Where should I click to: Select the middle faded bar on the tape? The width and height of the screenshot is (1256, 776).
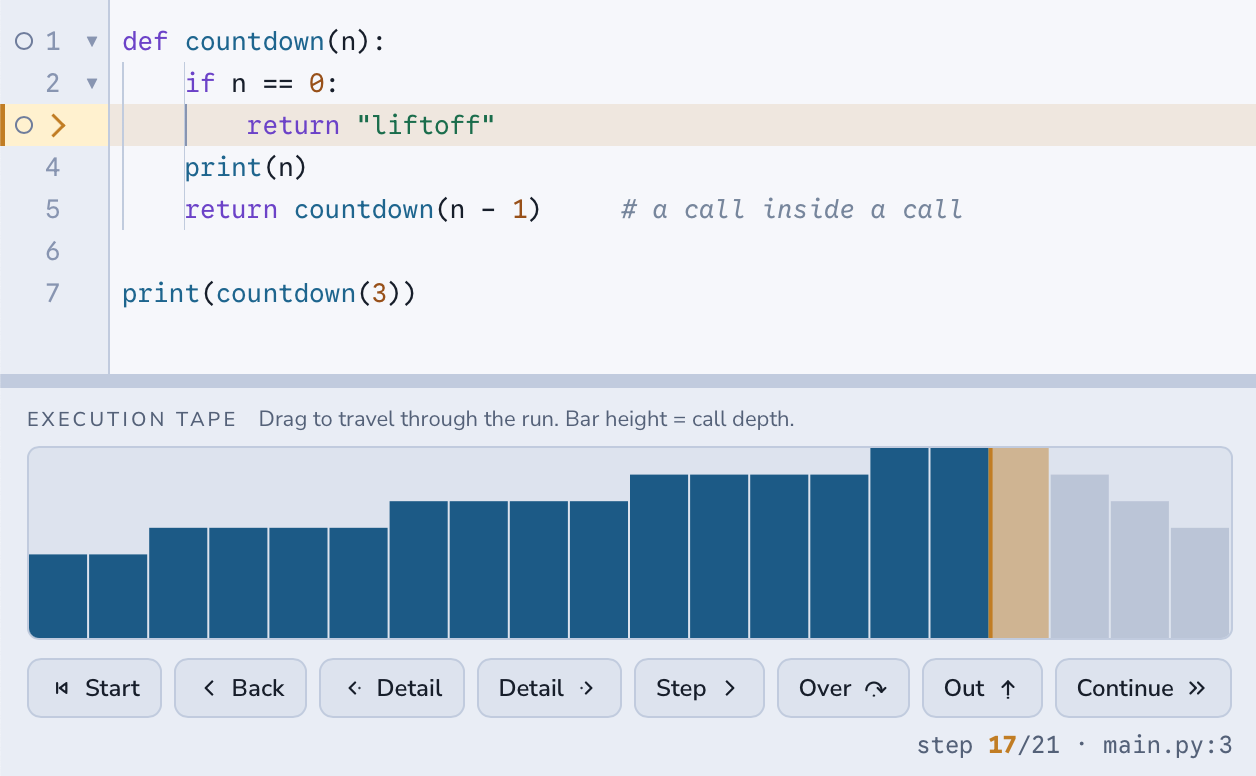tap(1140, 569)
